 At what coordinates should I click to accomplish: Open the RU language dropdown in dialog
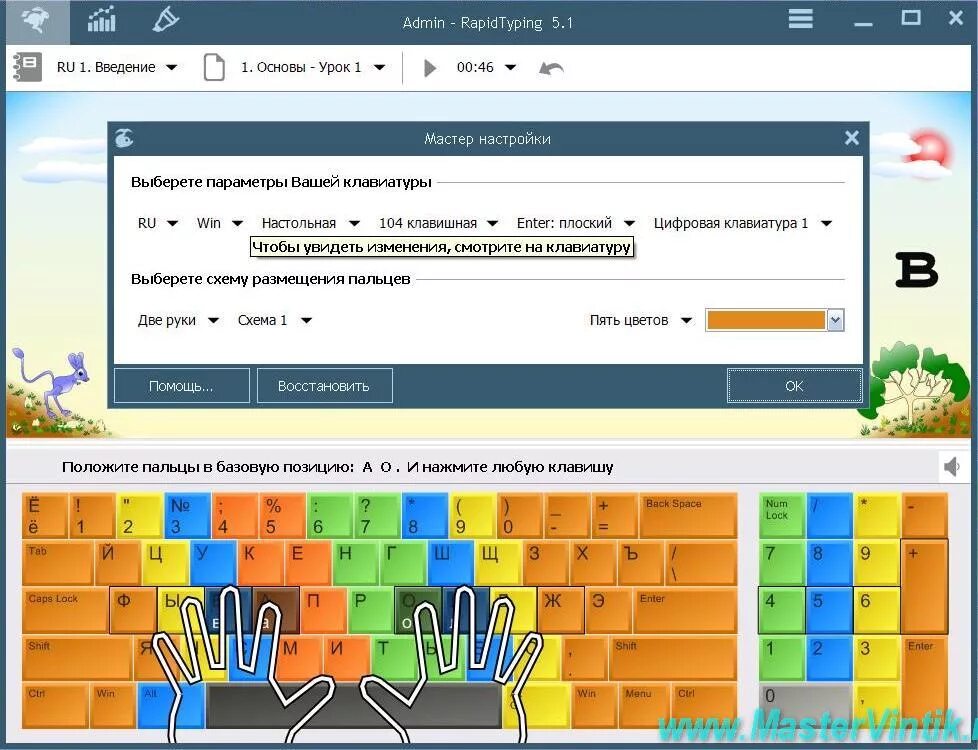(x=158, y=223)
